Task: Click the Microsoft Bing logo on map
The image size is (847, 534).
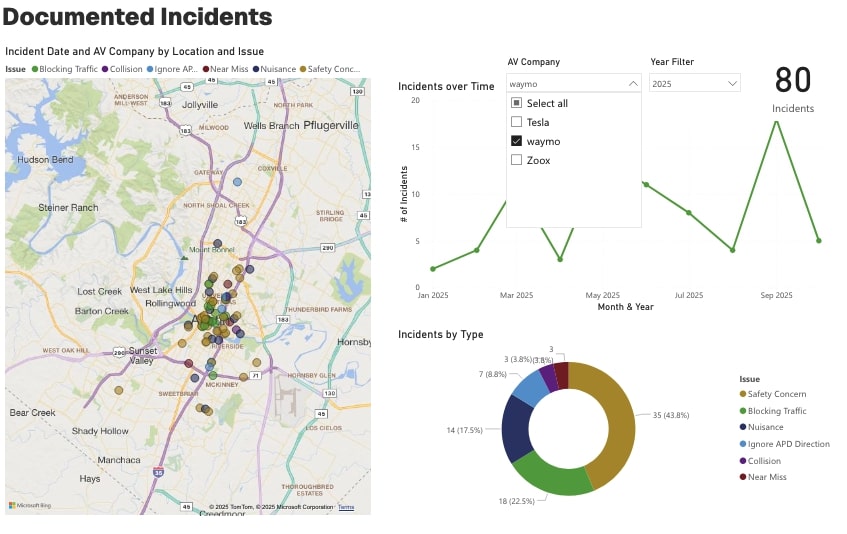Action: (28, 506)
